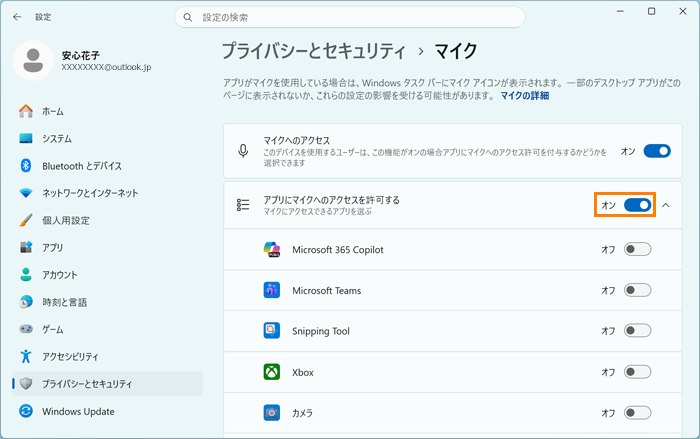Click the 個人用設定 paintbrush icon
This screenshot has height=439, width=700.
tap(26, 220)
